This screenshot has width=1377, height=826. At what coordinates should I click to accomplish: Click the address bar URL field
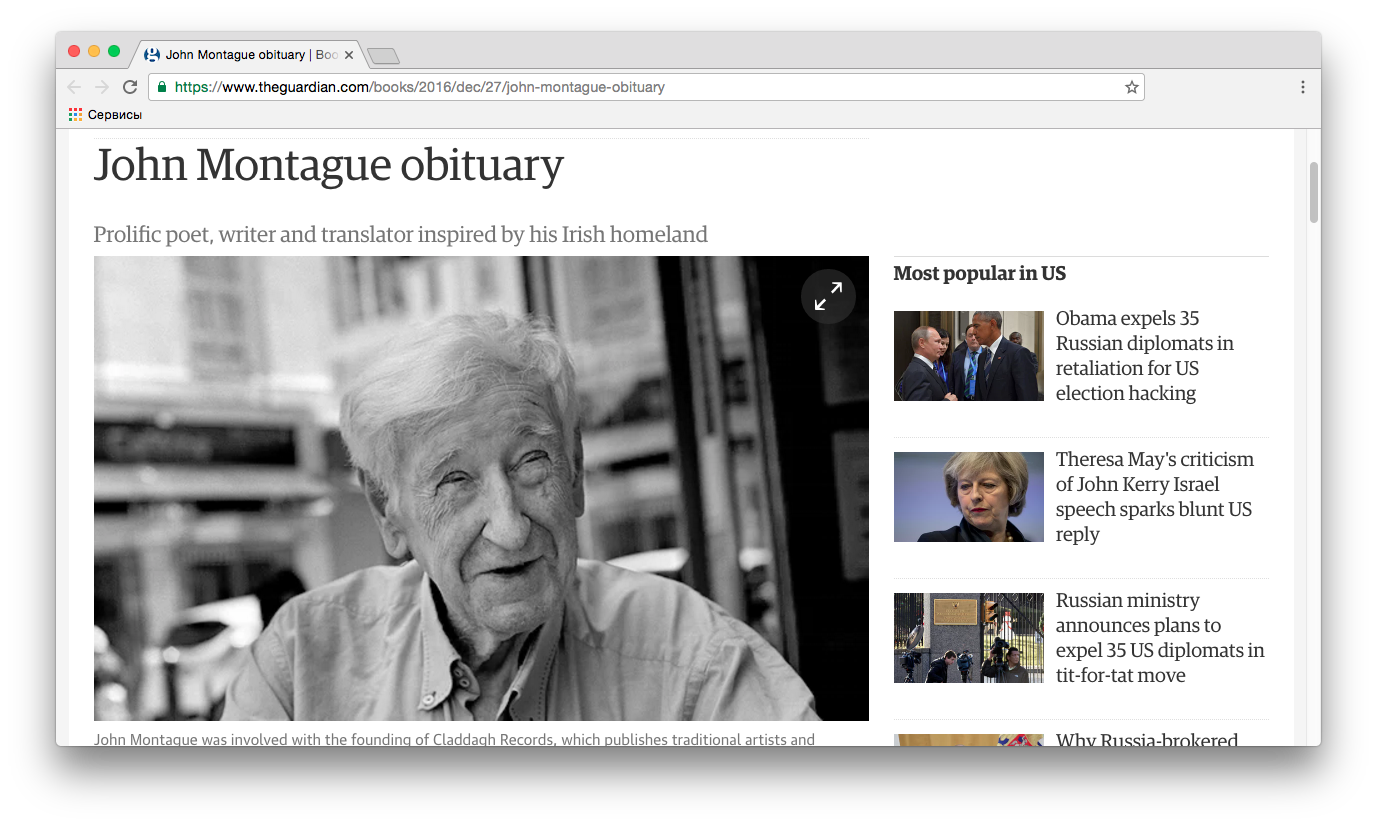[640, 87]
